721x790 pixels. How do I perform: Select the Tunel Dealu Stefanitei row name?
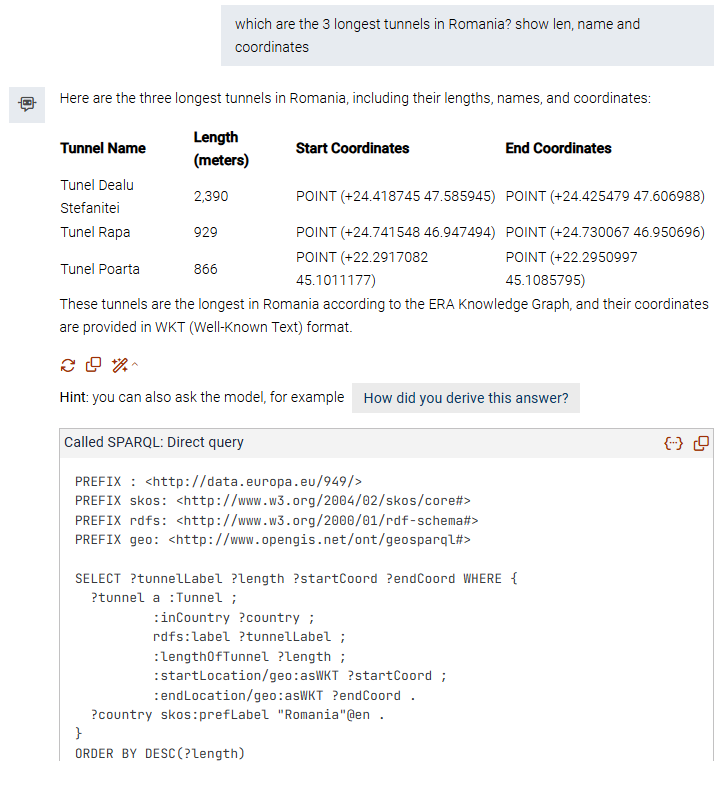coord(97,197)
